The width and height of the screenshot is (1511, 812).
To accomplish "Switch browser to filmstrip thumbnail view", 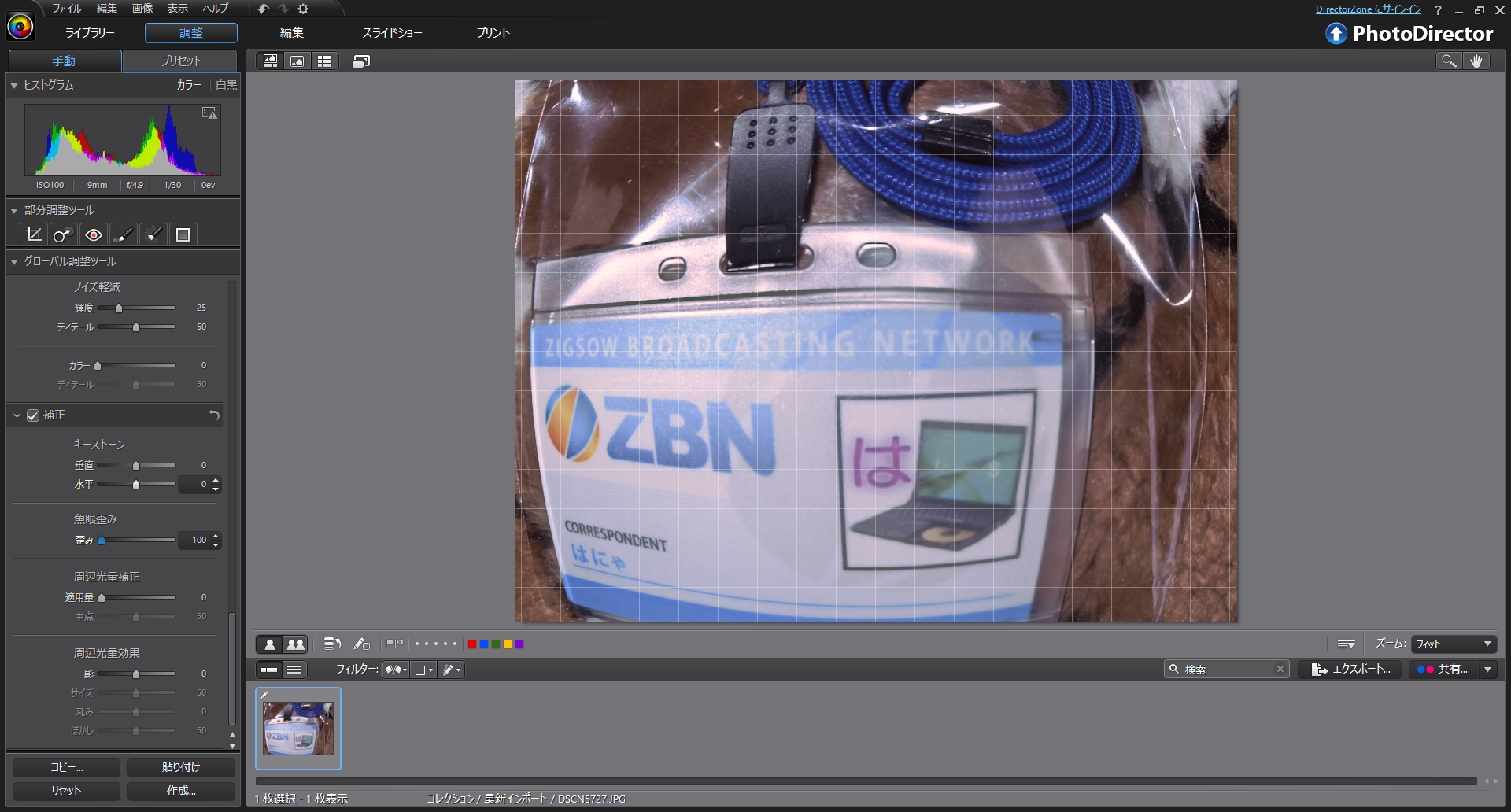I will (x=269, y=670).
